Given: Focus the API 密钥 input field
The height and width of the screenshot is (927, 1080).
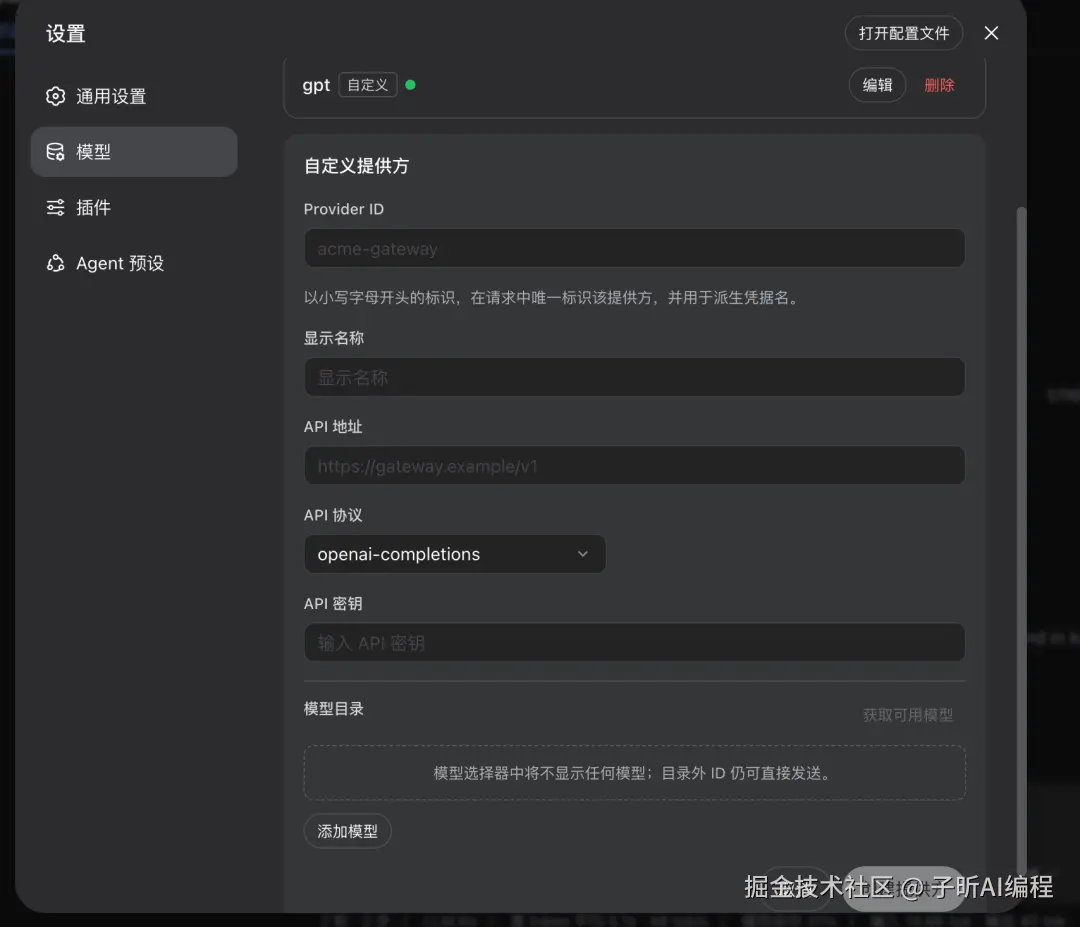Looking at the screenshot, I should 634,643.
